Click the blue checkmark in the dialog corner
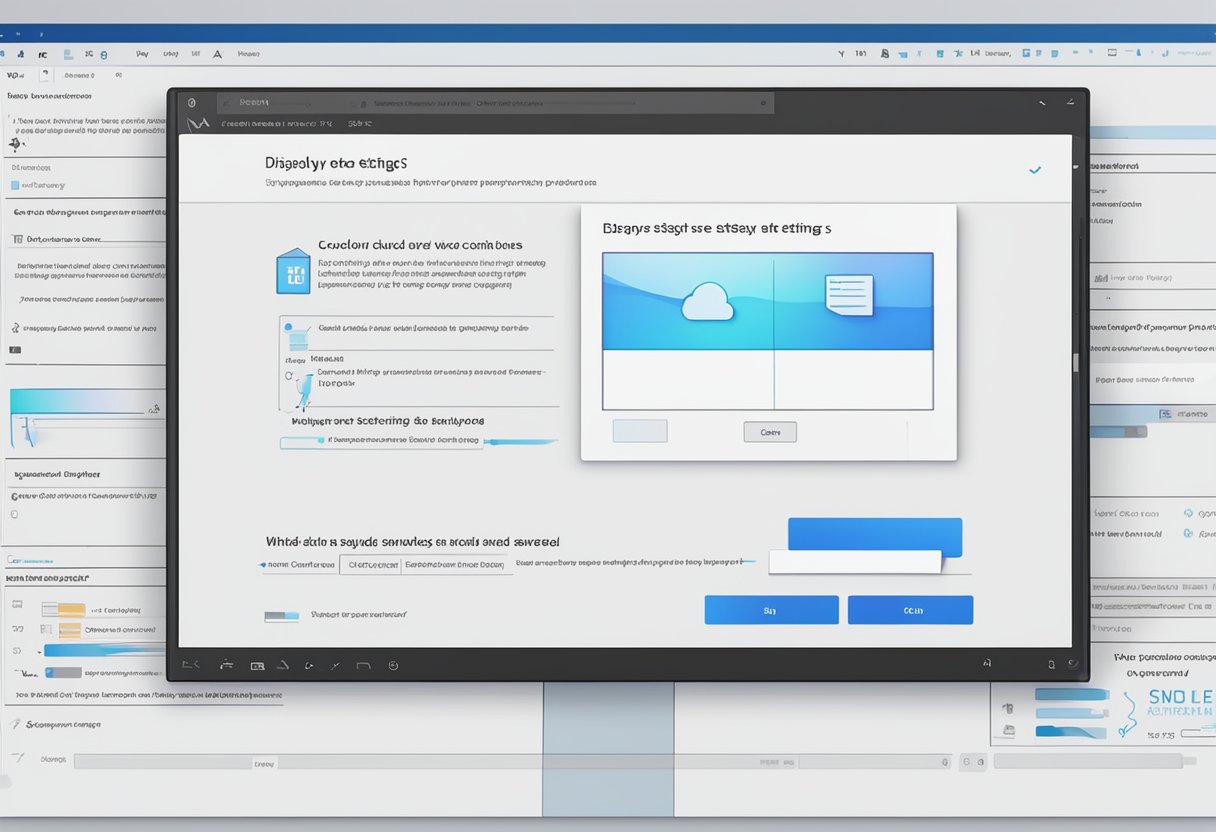The image size is (1216, 832). [x=1035, y=170]
